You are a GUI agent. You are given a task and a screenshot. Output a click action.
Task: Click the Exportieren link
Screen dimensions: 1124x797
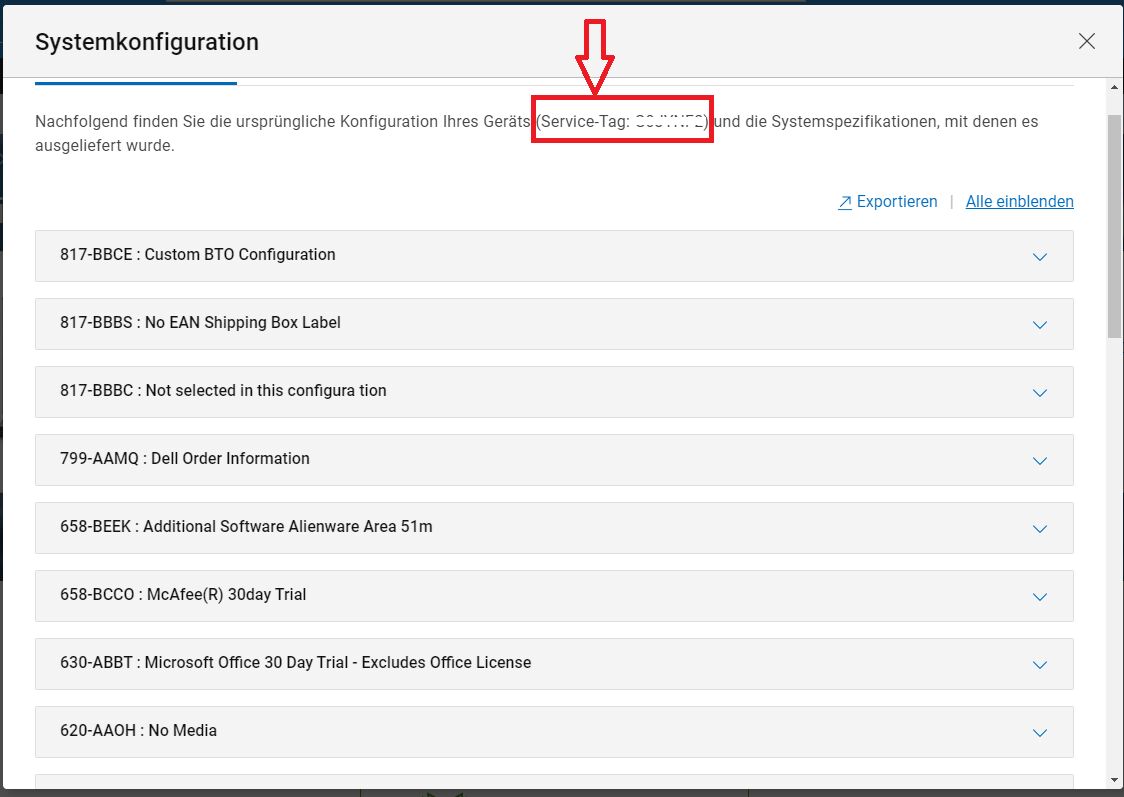coord(897,201)
